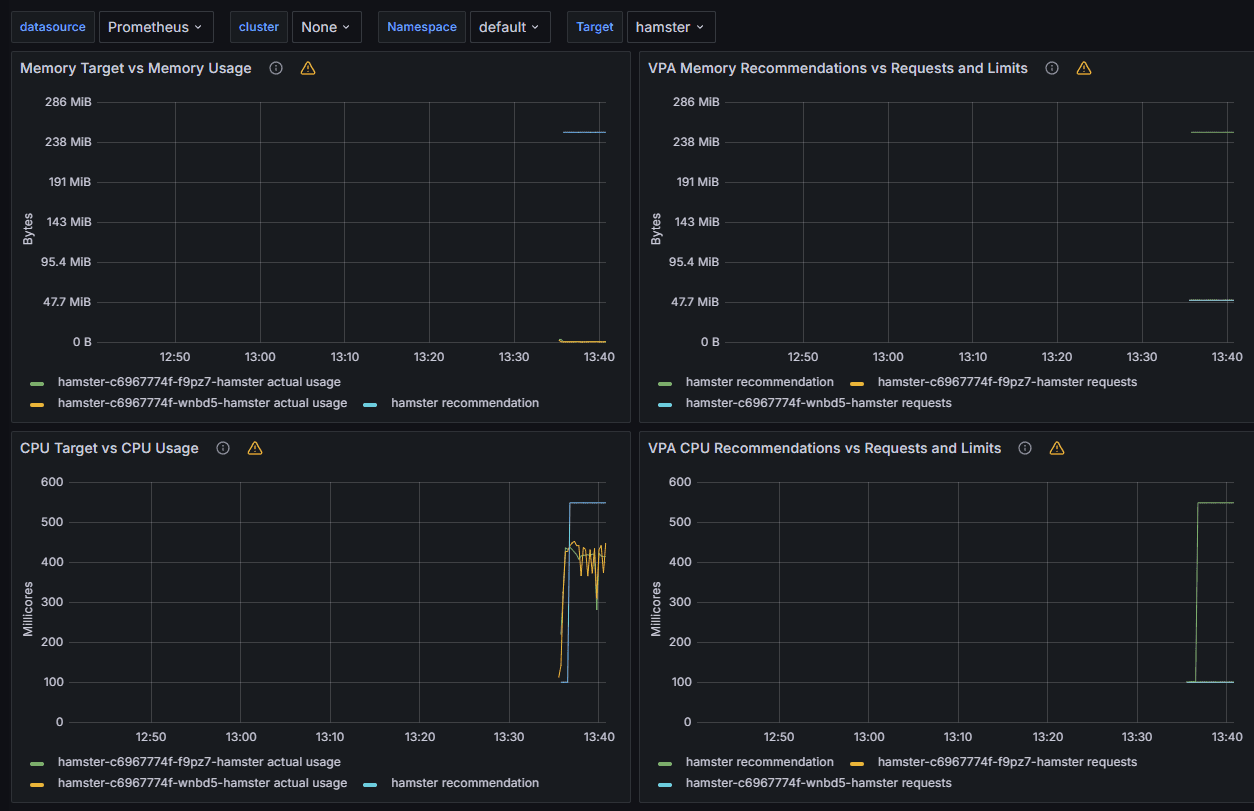This screenshot has width=1254, height=811.
Task: Toggle wnbd5 requests series in VPA CPU legend
Action: tap(818, 783)
